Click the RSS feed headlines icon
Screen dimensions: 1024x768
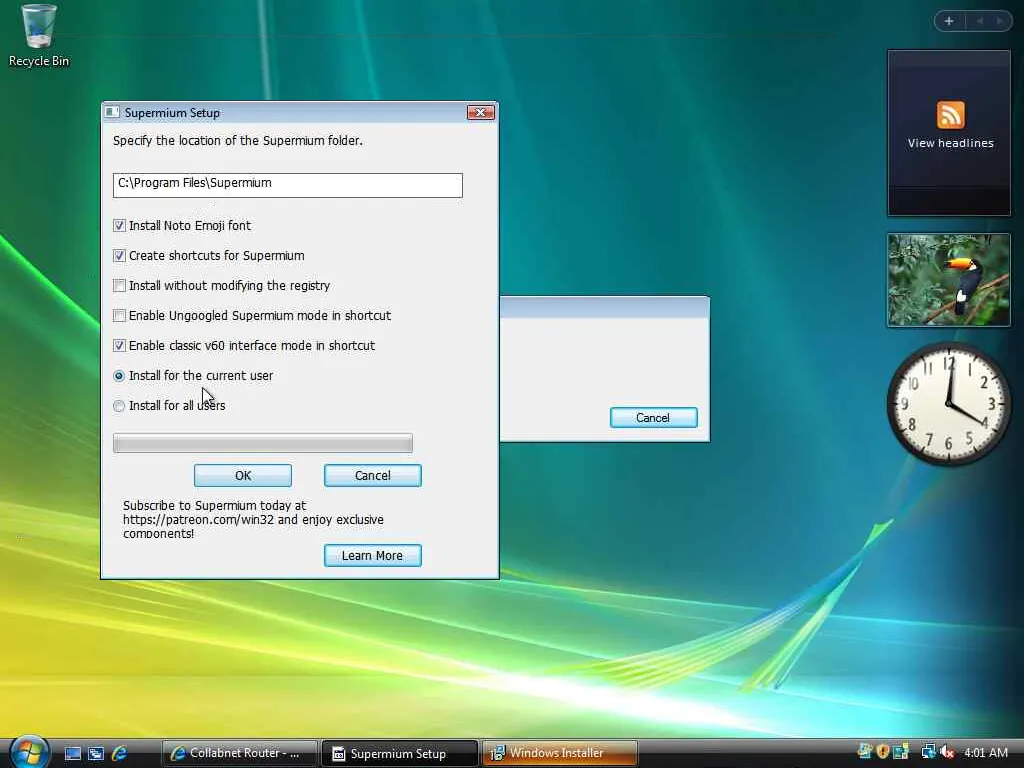(950, 115)
